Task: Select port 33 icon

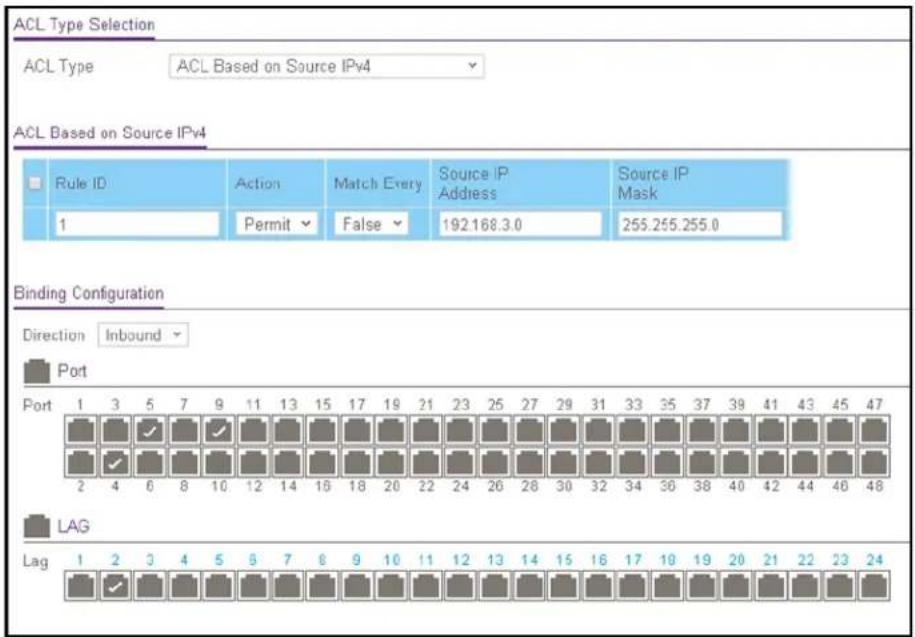Action: coord(633,430)
